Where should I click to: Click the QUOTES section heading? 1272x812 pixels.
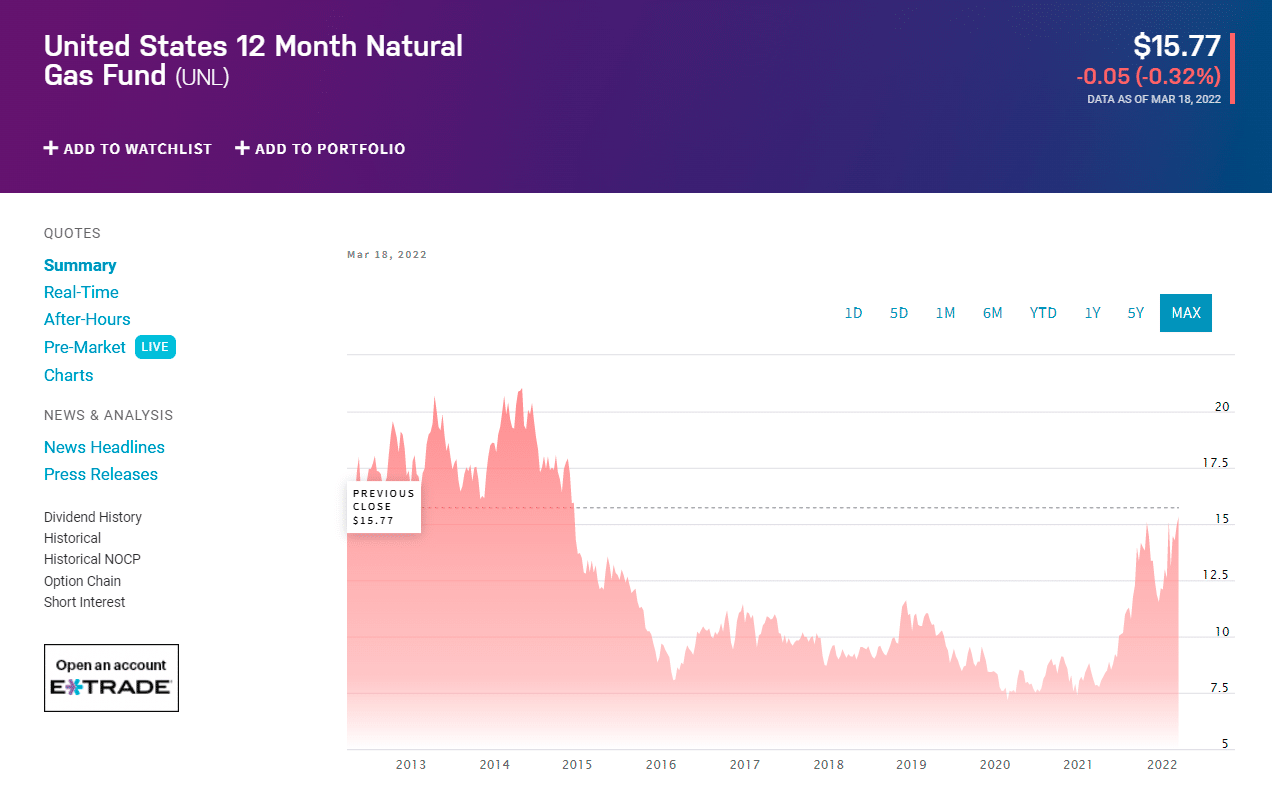(x=72, y=233)
